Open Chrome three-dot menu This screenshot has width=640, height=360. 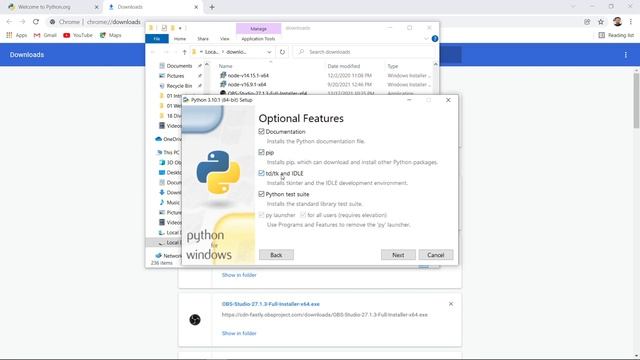[631, 22]
